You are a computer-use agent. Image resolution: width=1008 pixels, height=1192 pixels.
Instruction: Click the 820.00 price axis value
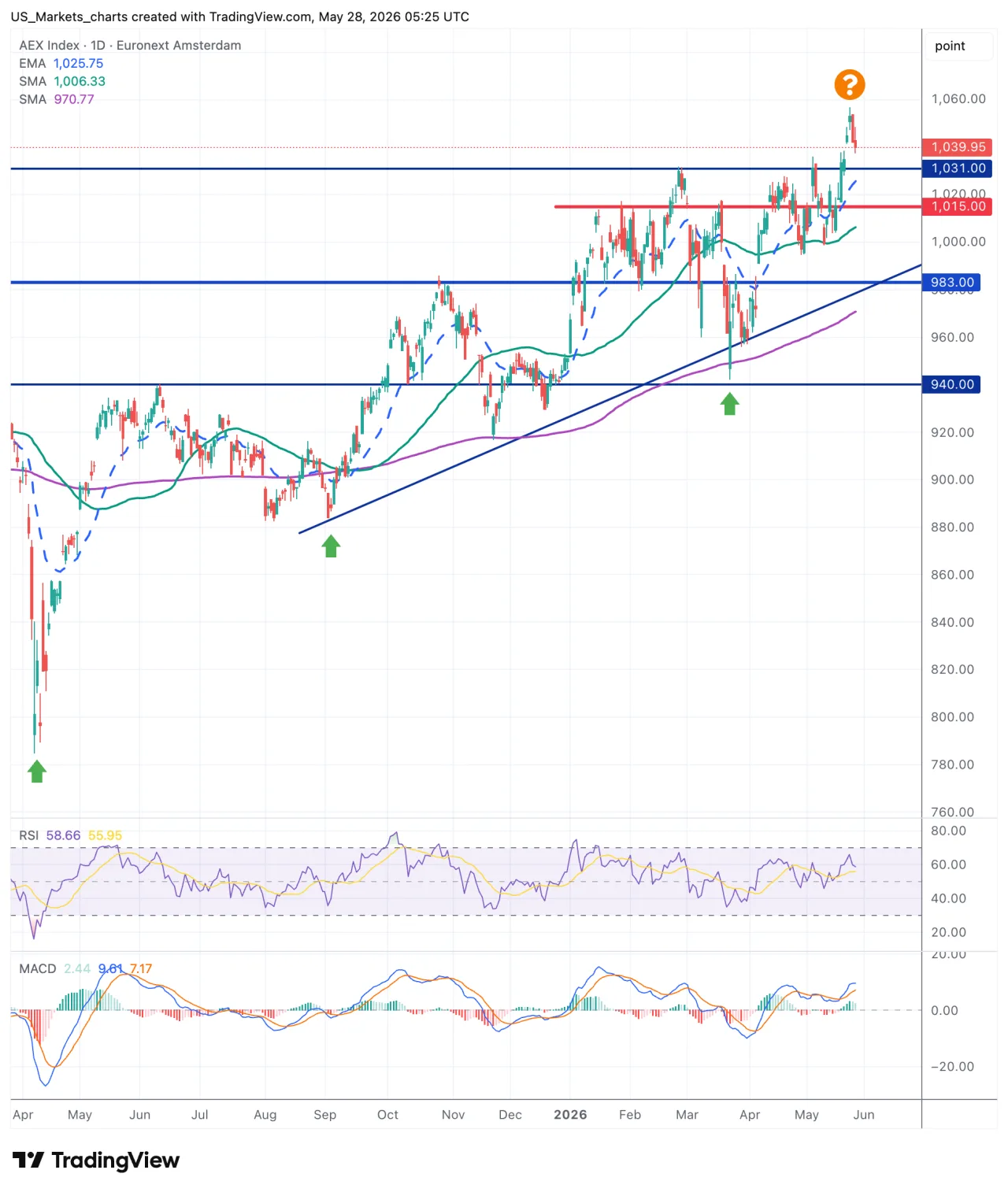click(x=953, y=669)
